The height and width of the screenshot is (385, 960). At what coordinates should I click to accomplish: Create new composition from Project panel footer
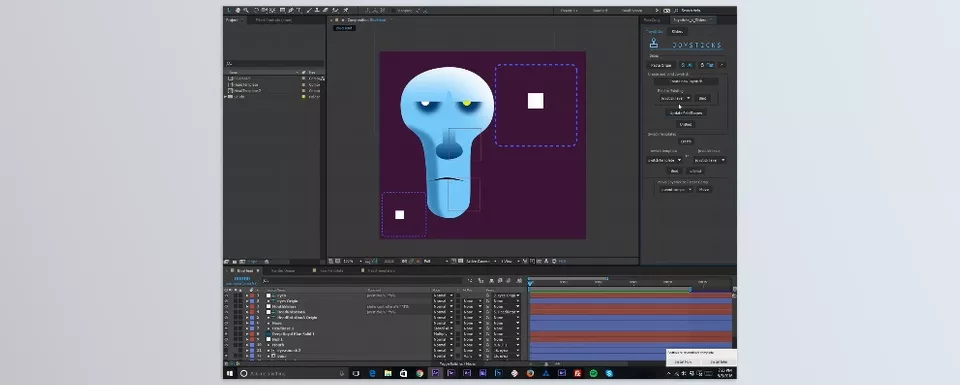coord(242,261)
